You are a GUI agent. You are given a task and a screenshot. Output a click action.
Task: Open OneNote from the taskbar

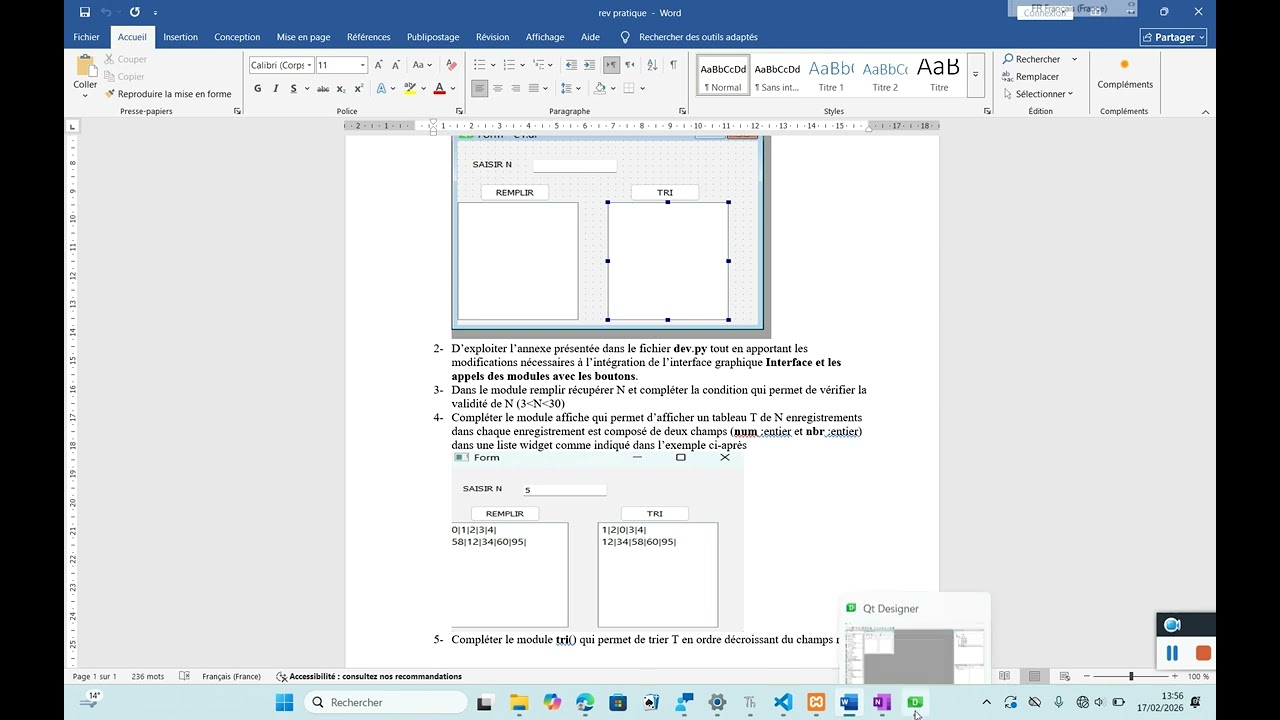[x=881, y=702]
